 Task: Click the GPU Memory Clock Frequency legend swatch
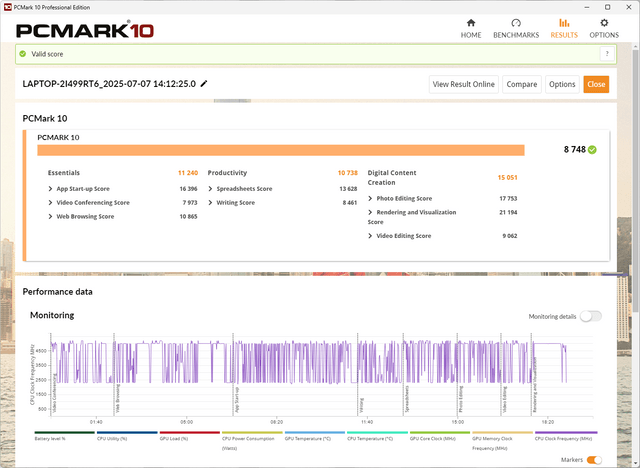point(502,433)
